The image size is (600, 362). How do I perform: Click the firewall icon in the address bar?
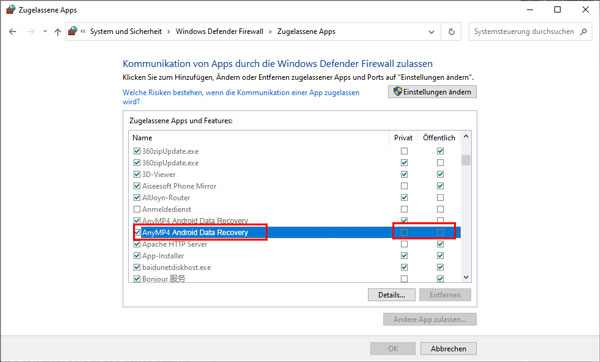[x=73, y=31]
